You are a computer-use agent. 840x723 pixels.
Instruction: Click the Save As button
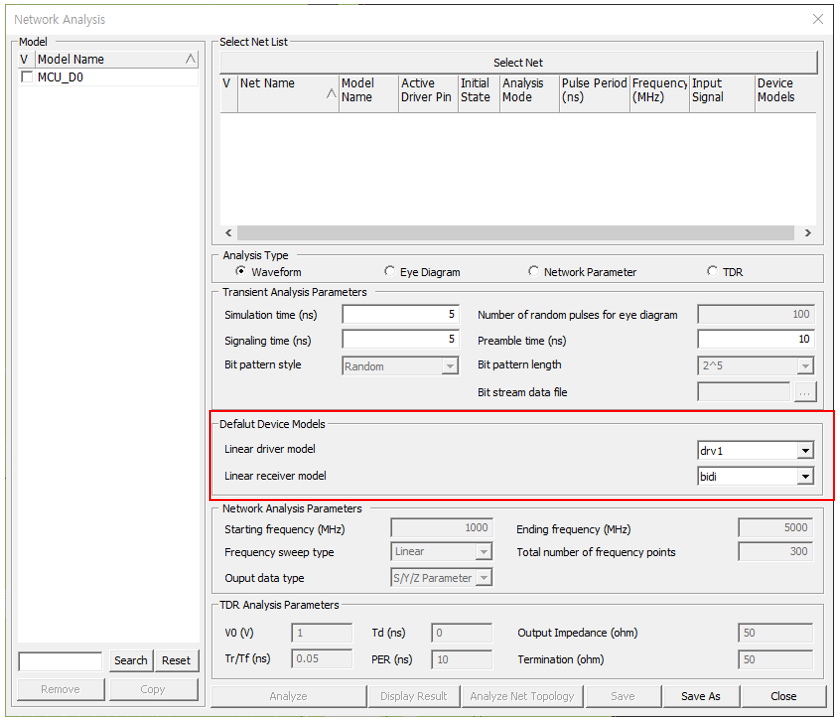point(700,696)
